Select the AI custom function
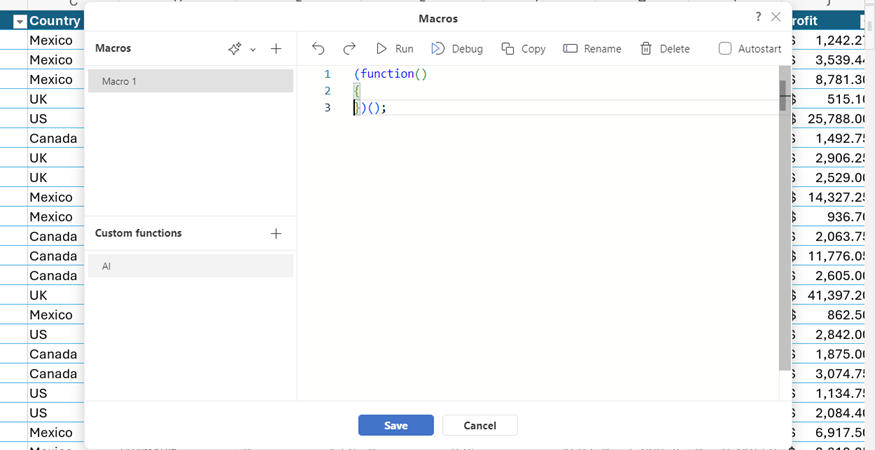875x450 pixels. [x=190, y=266]
